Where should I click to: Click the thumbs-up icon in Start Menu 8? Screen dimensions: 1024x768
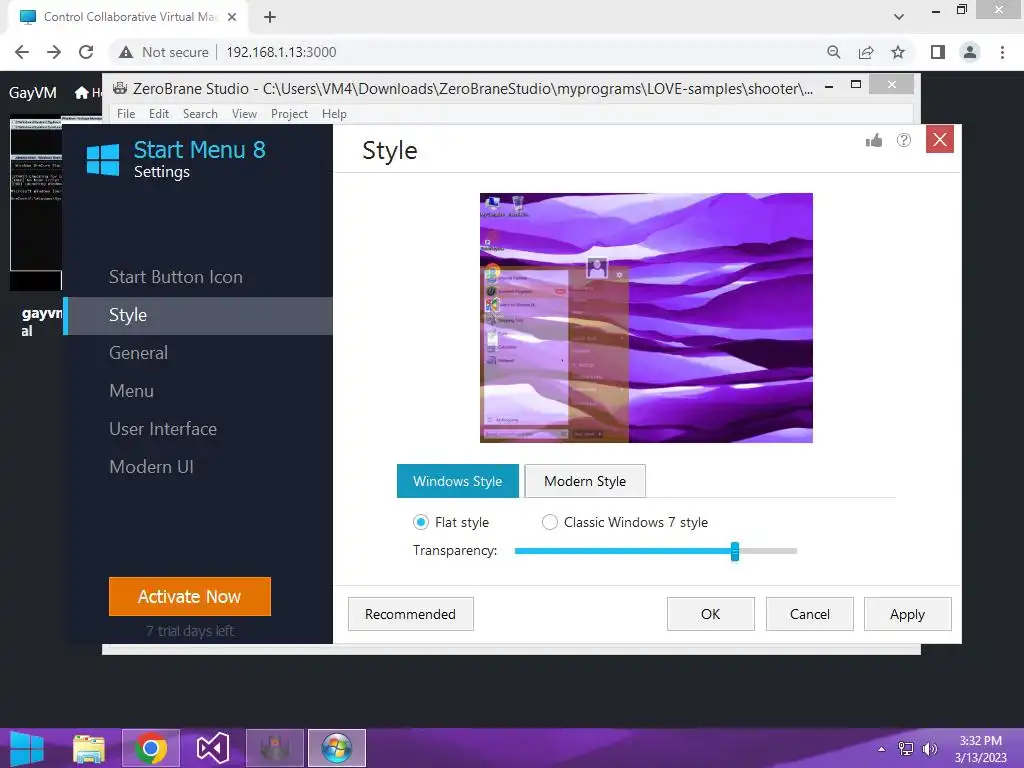(874, 140)
